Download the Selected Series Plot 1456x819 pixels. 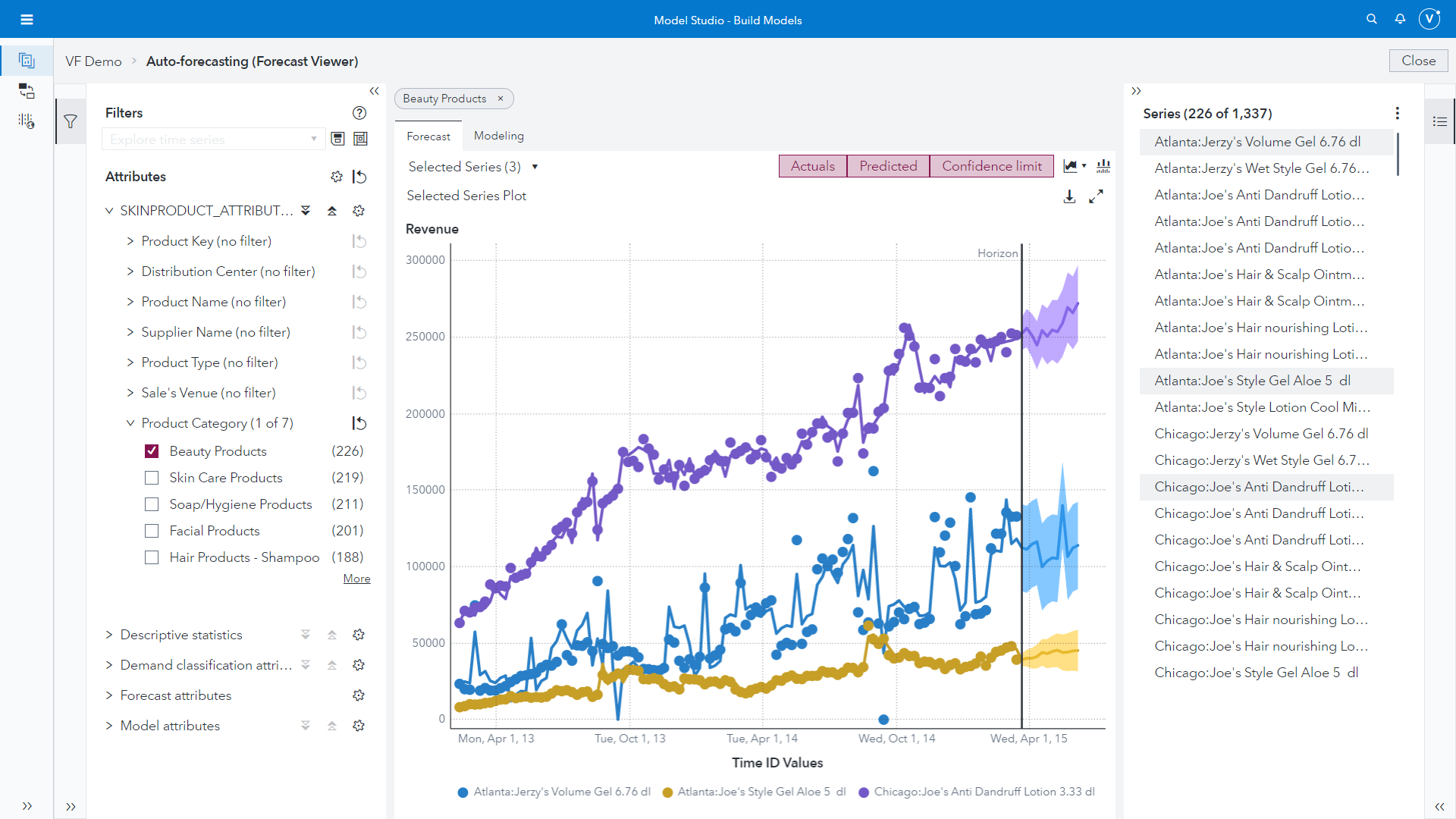[x=1069, y=196]
